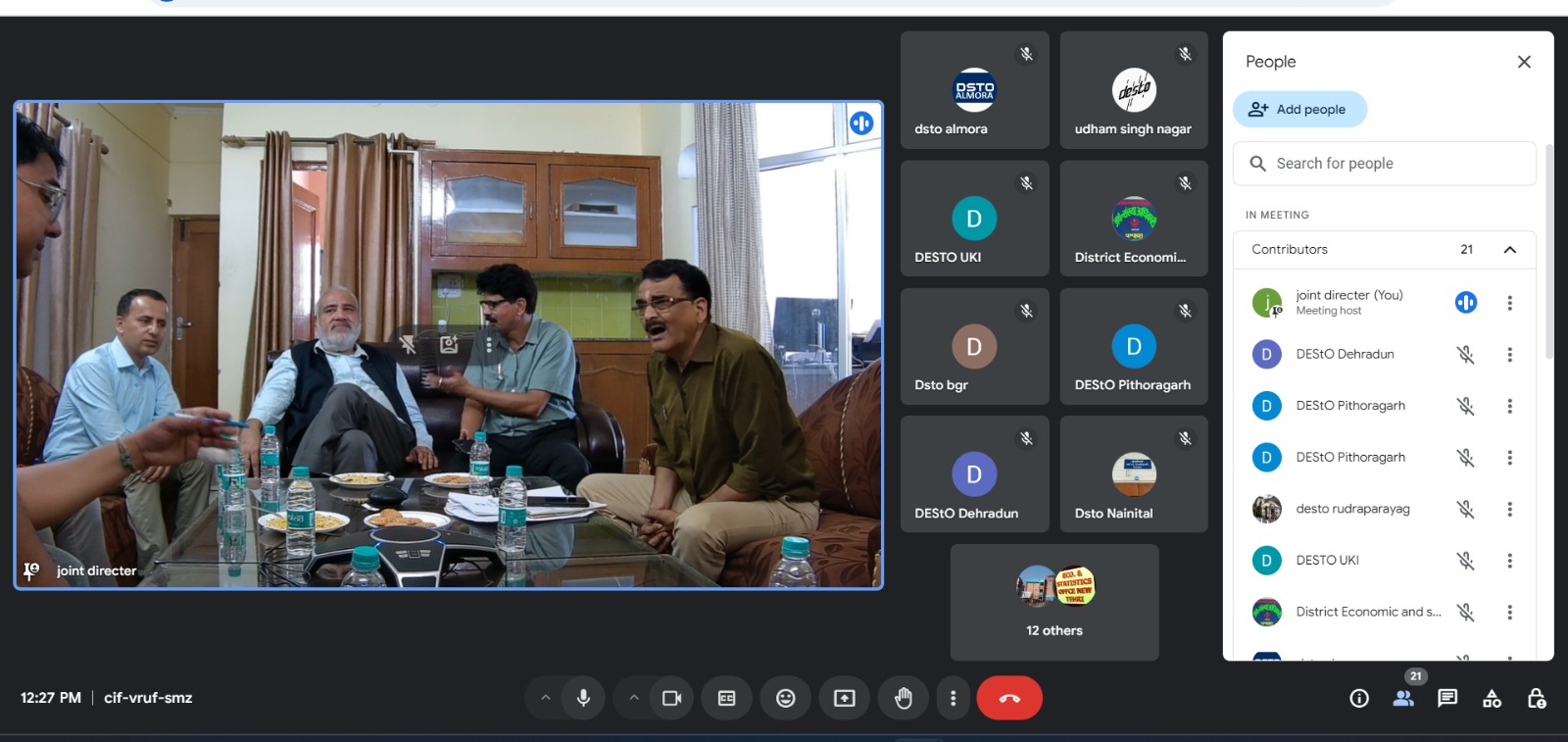
Task: Collapse the Contributors list chevron
Action: (x=1509, y=250)
